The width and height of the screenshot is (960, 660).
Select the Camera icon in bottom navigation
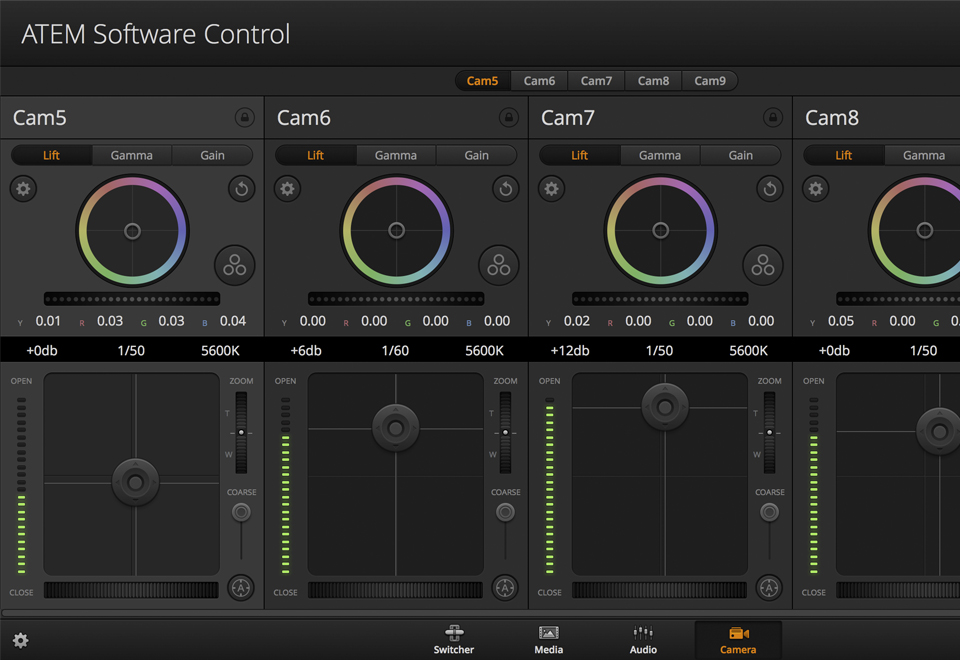coord(738,640)
